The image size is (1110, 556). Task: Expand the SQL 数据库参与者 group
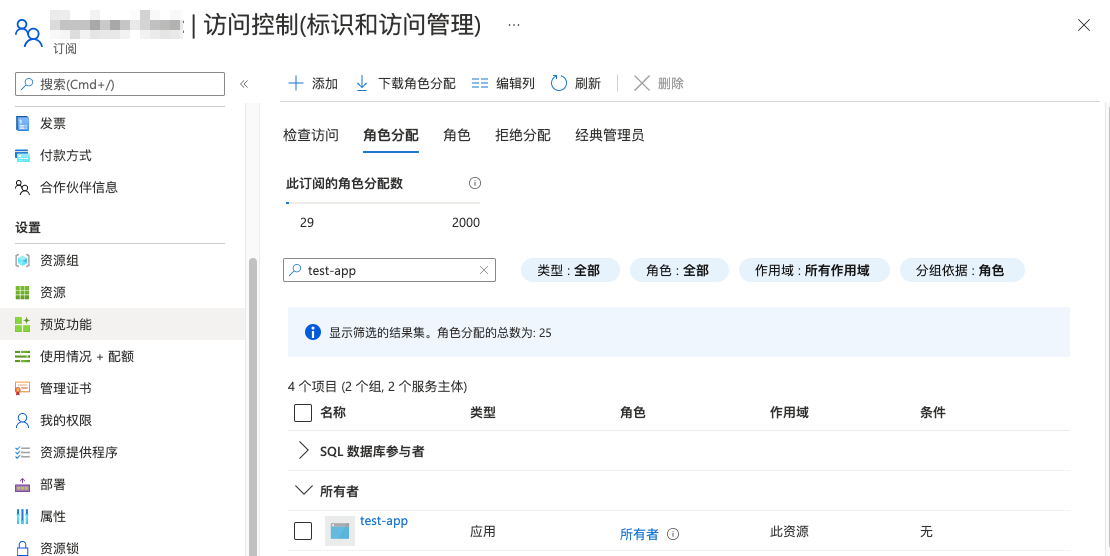(x=304, y=451)
